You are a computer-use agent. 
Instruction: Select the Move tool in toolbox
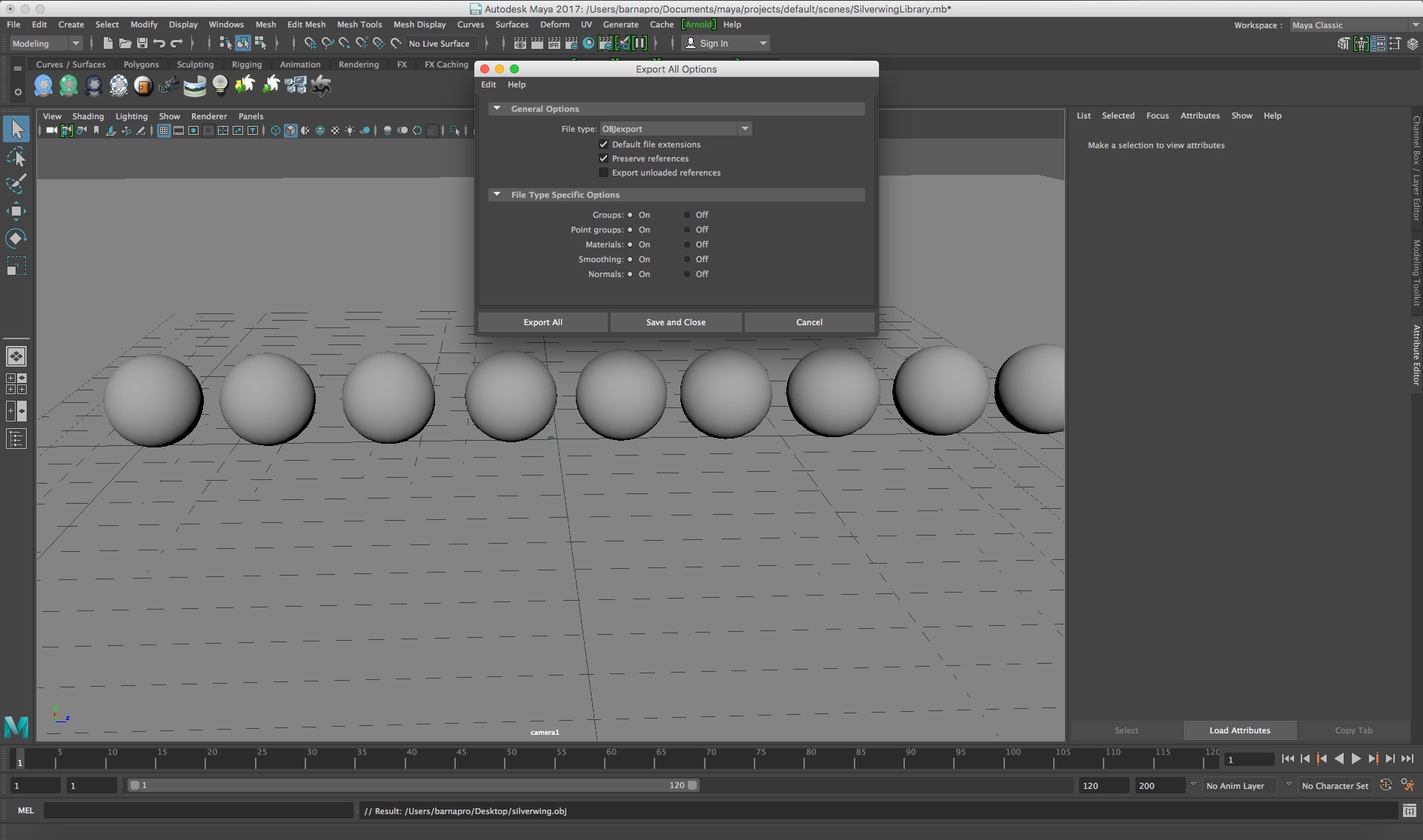point(16,211)
